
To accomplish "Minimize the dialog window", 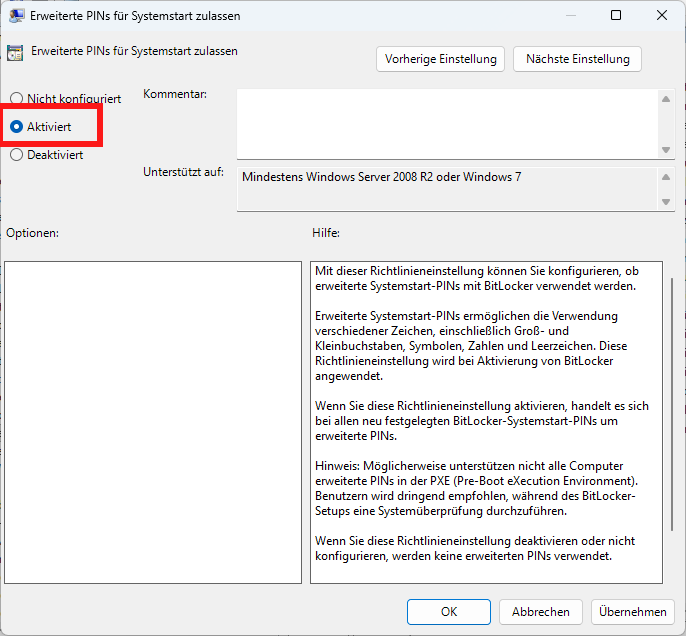I will pyautogui.click(x=570, y=15).
